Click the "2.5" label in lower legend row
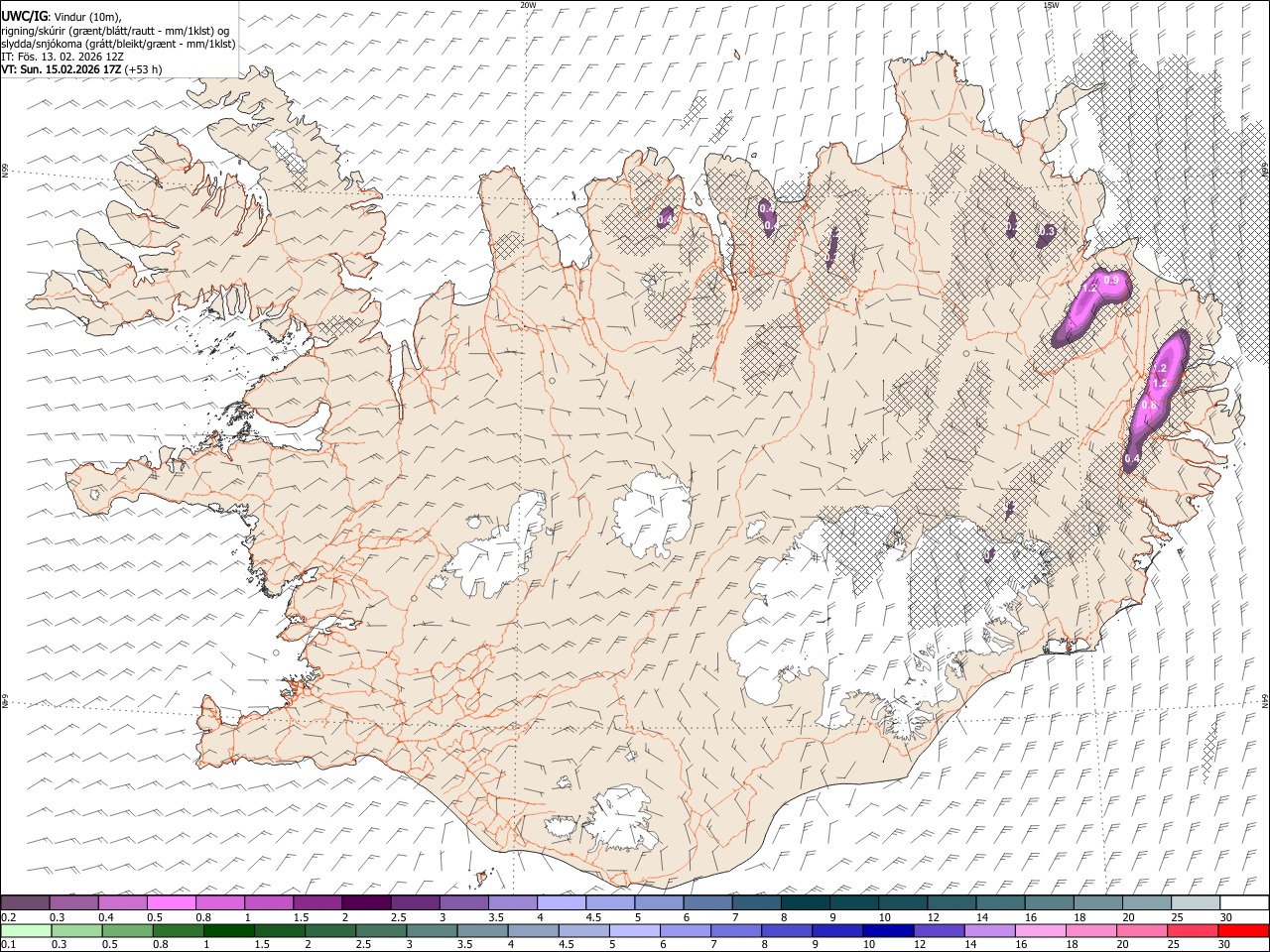 pos(362,945)
